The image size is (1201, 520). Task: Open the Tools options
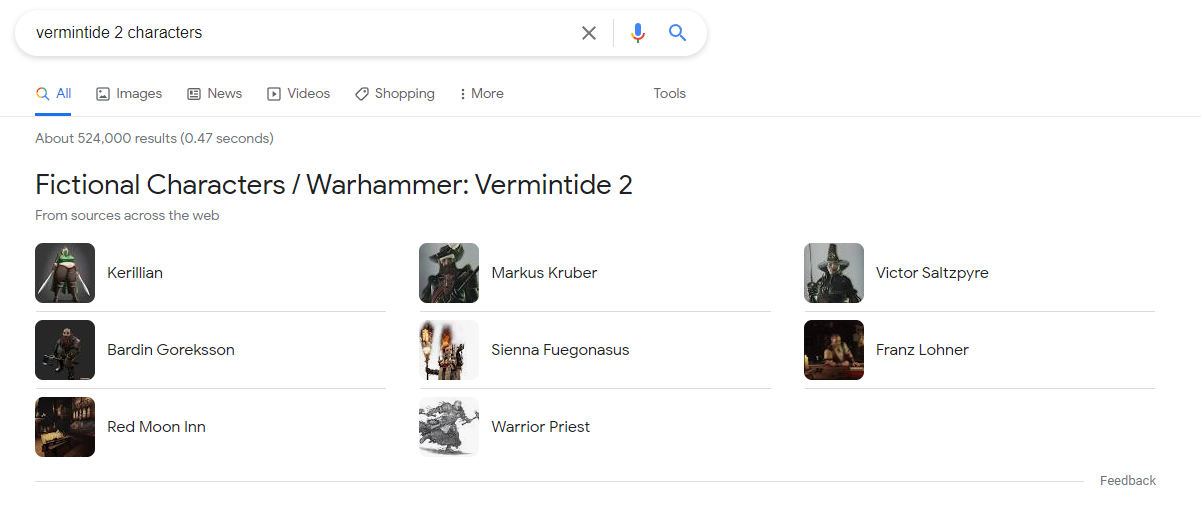669,94
